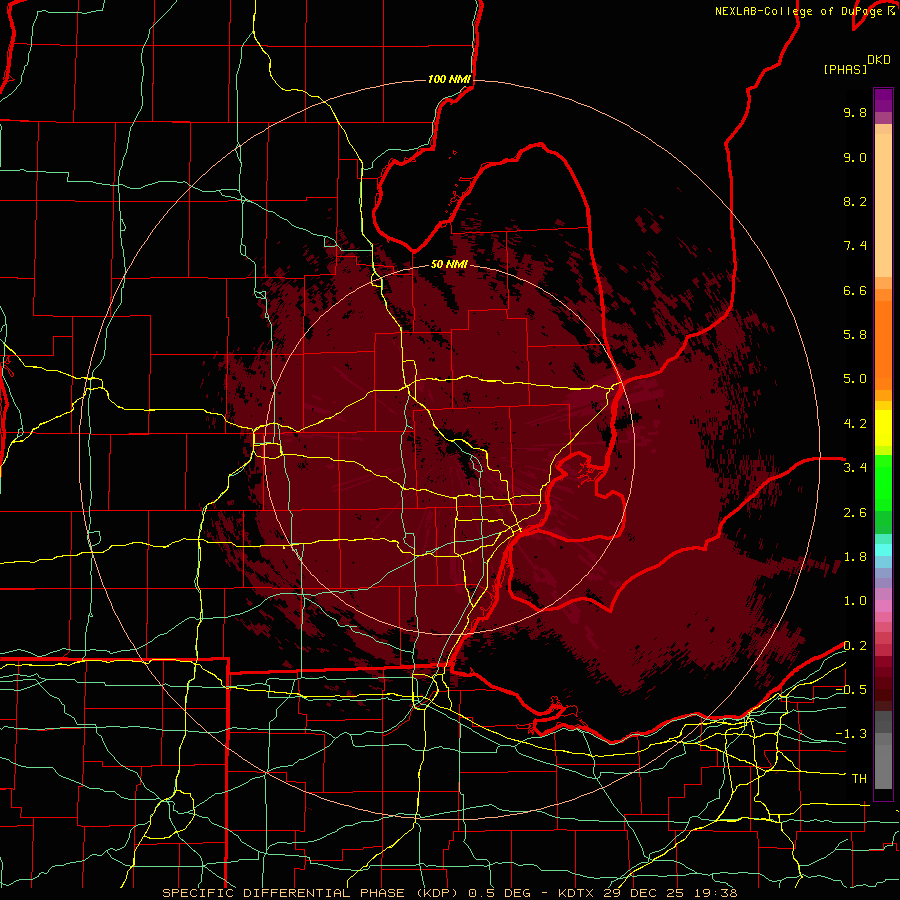Pick the pink band of the color bar
900x900 pixels.
point(883,606)
